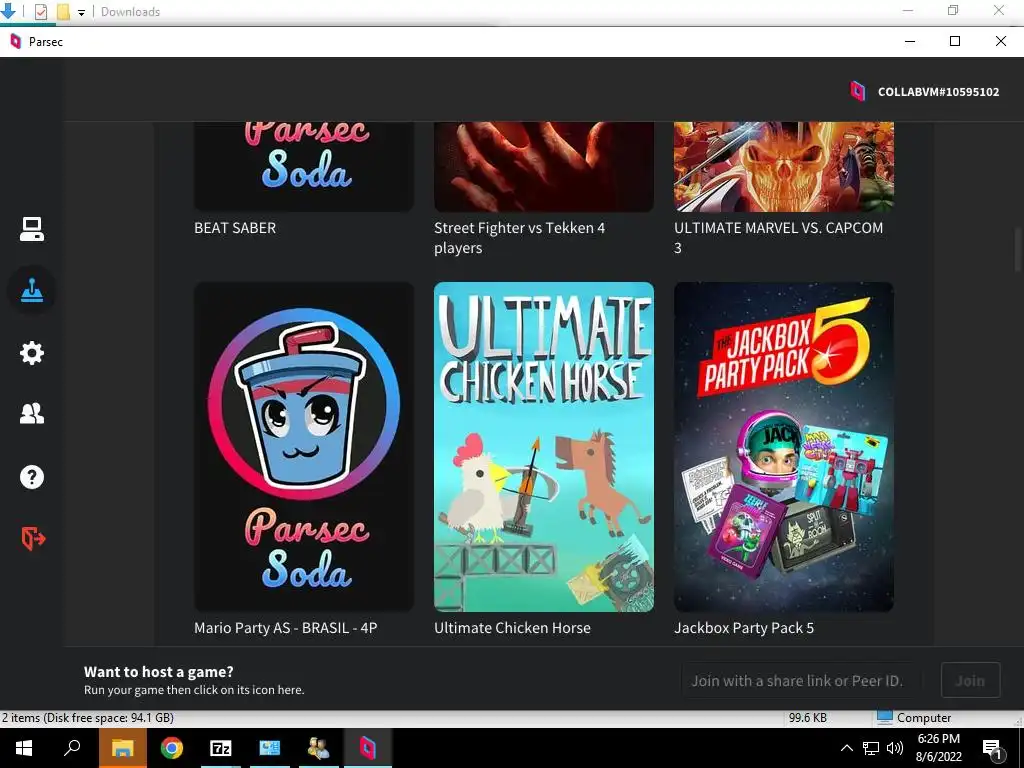Click the COLLABVM#10595102 account name

938,92
